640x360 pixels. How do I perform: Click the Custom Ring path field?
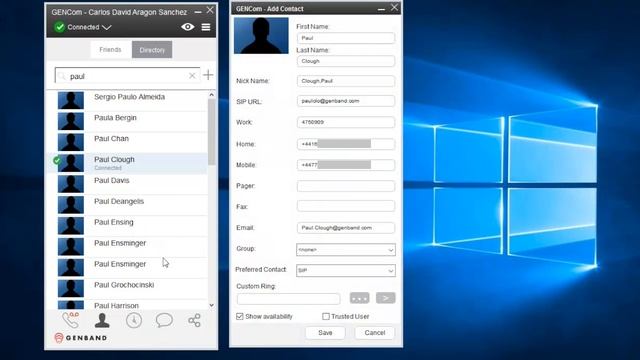pyautogui.click(x=288, y=299)
